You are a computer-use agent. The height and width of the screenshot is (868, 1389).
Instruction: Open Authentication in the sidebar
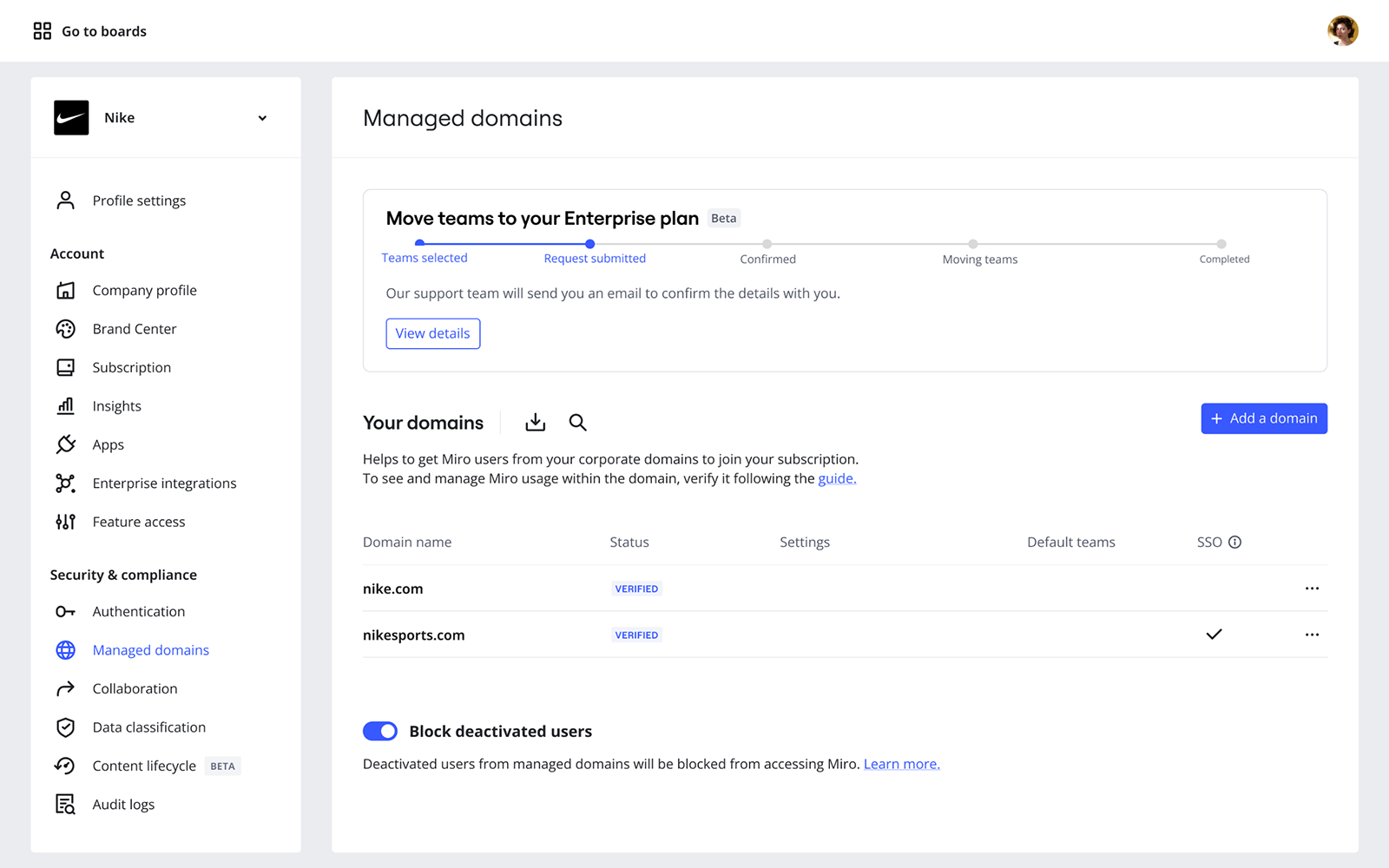[138, 612]
